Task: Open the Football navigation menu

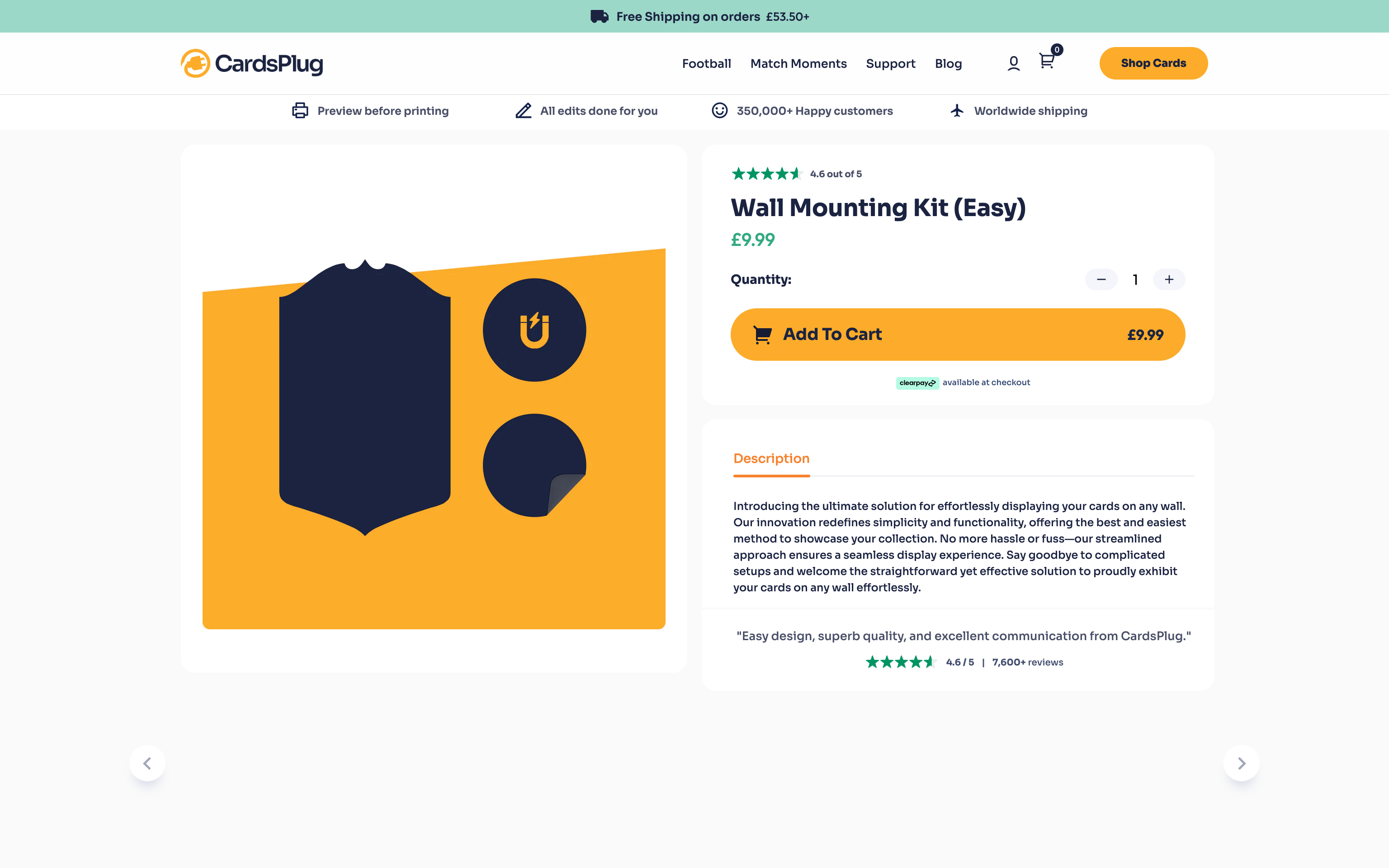Action: click(x=707, y=63)
